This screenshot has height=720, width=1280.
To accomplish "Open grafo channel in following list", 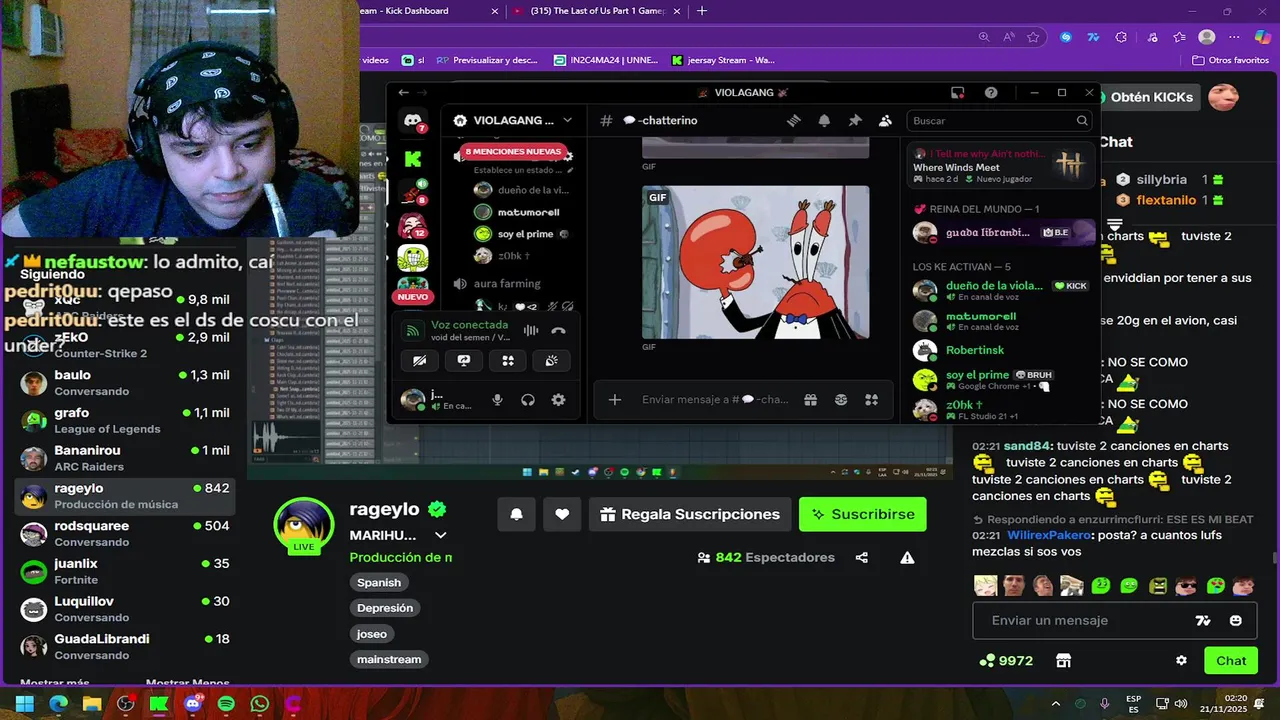I will [126, 420].
